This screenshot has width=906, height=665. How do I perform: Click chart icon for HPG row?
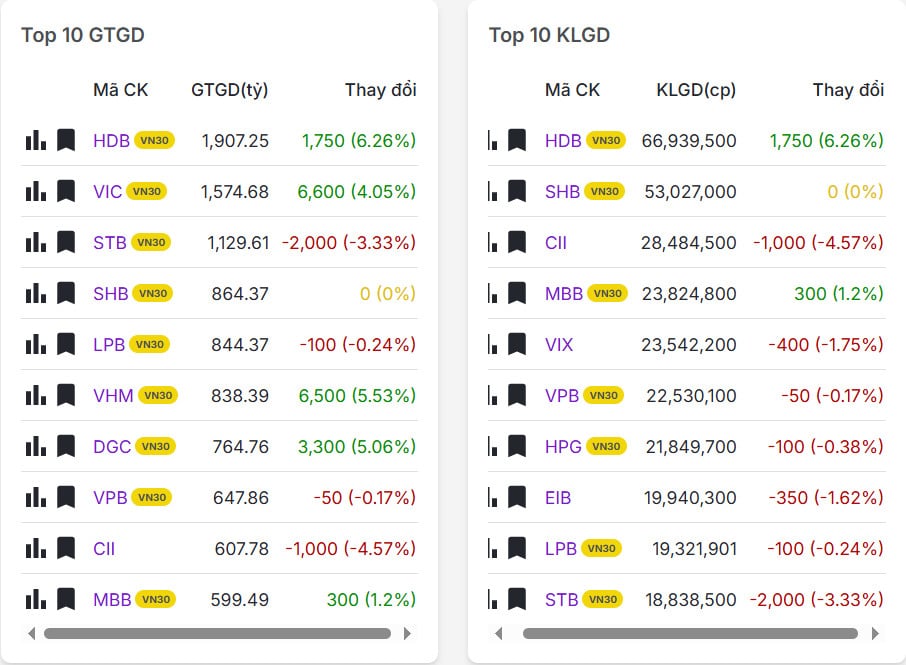(492, 446)
